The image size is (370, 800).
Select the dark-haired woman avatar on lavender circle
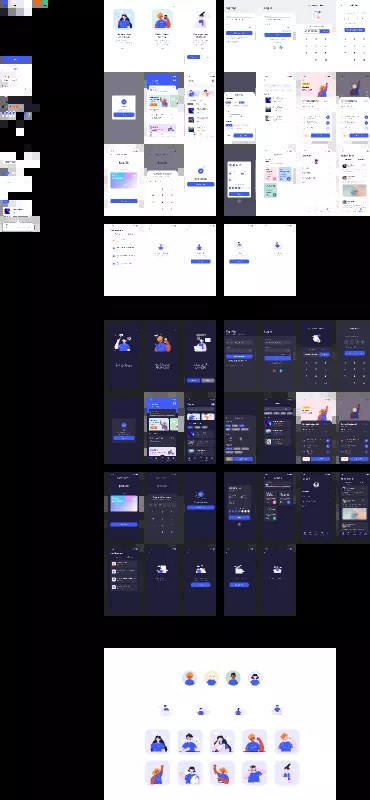[x=255, y=678]
